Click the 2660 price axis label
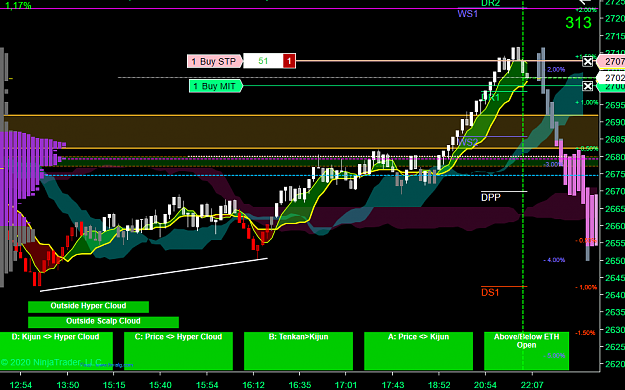Screen dimensions: 625x390 coord(615,226)
